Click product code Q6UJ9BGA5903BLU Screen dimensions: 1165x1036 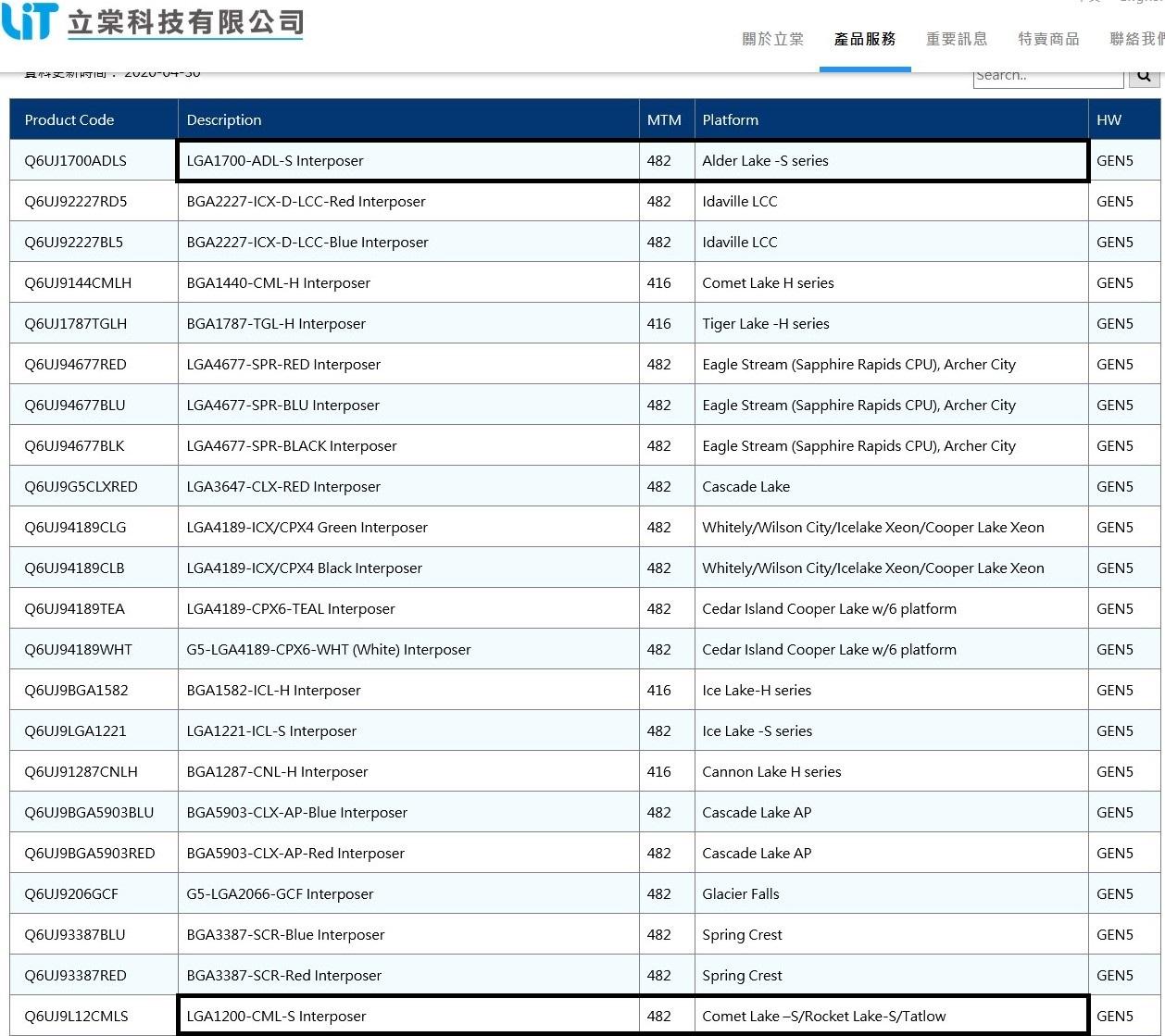89,813
